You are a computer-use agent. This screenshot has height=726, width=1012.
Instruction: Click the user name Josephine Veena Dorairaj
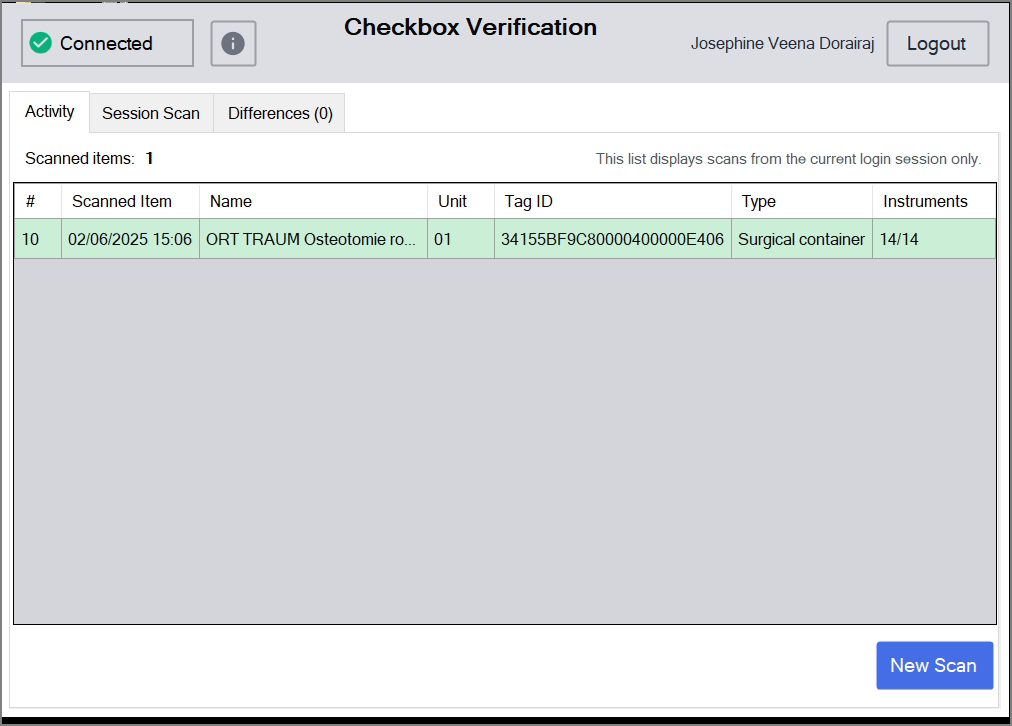[x=782, y=43]
